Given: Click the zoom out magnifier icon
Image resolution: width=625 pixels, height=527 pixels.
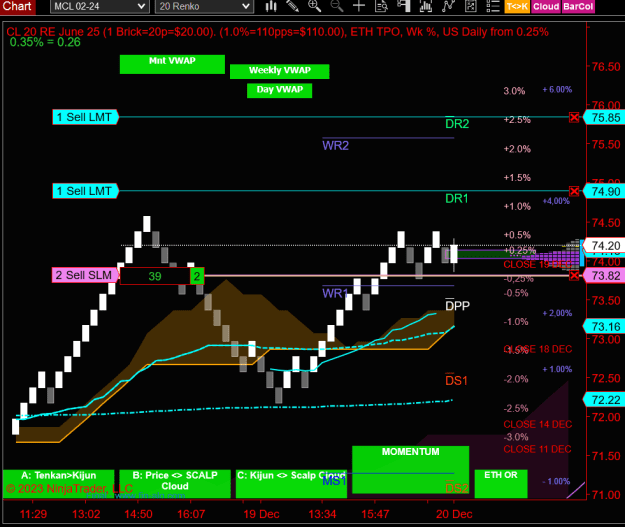Looking at the screenshot, I should click(x=337, y=6).
